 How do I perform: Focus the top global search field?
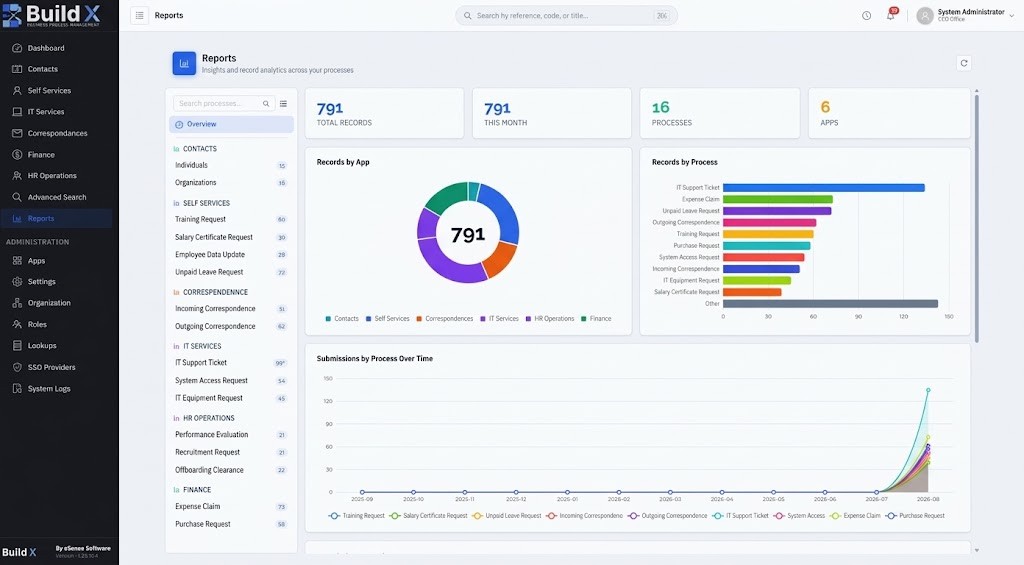[x=566, y=16]
